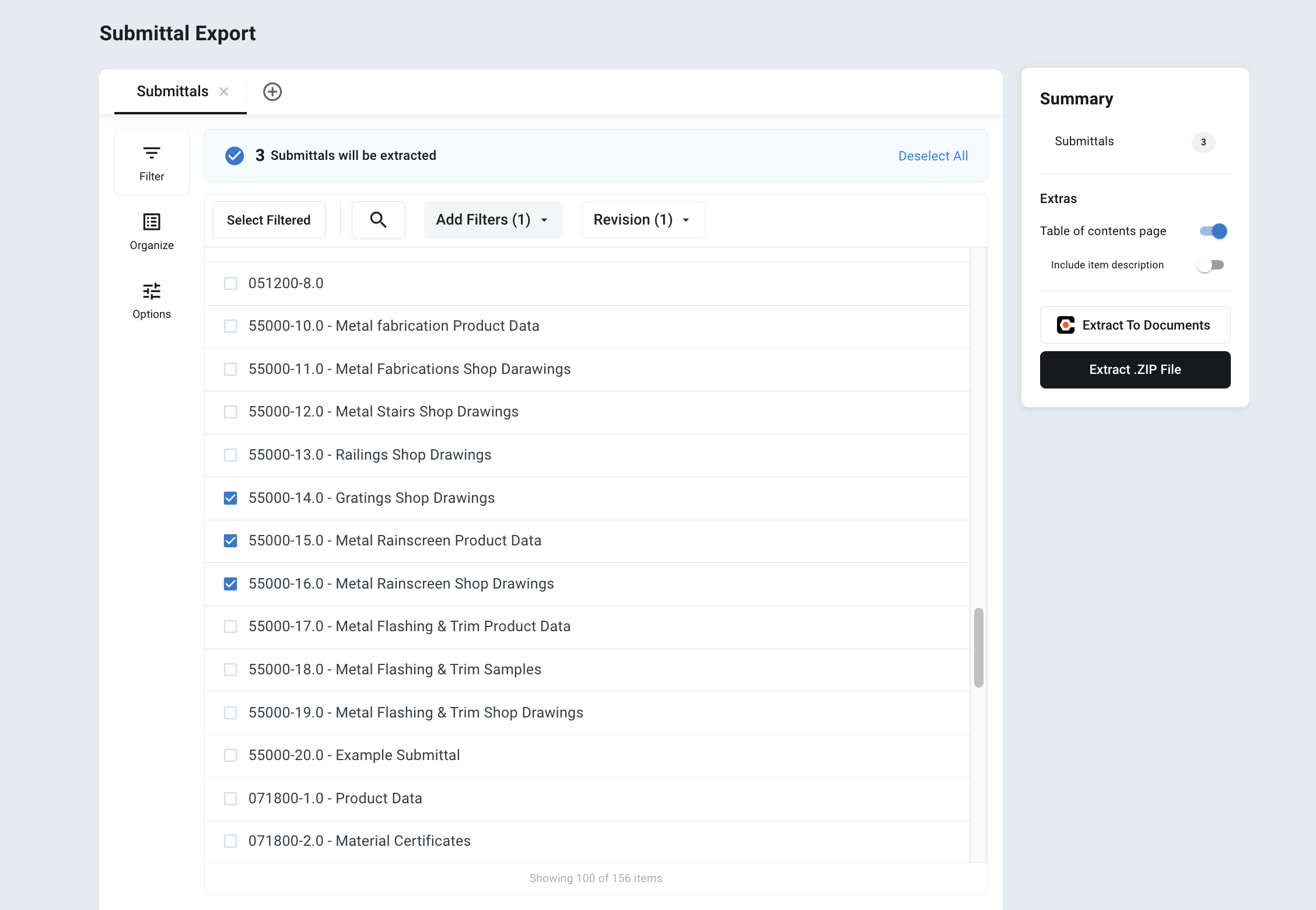Click the Extract To Documents logo icon

(x=1066, y=325)
